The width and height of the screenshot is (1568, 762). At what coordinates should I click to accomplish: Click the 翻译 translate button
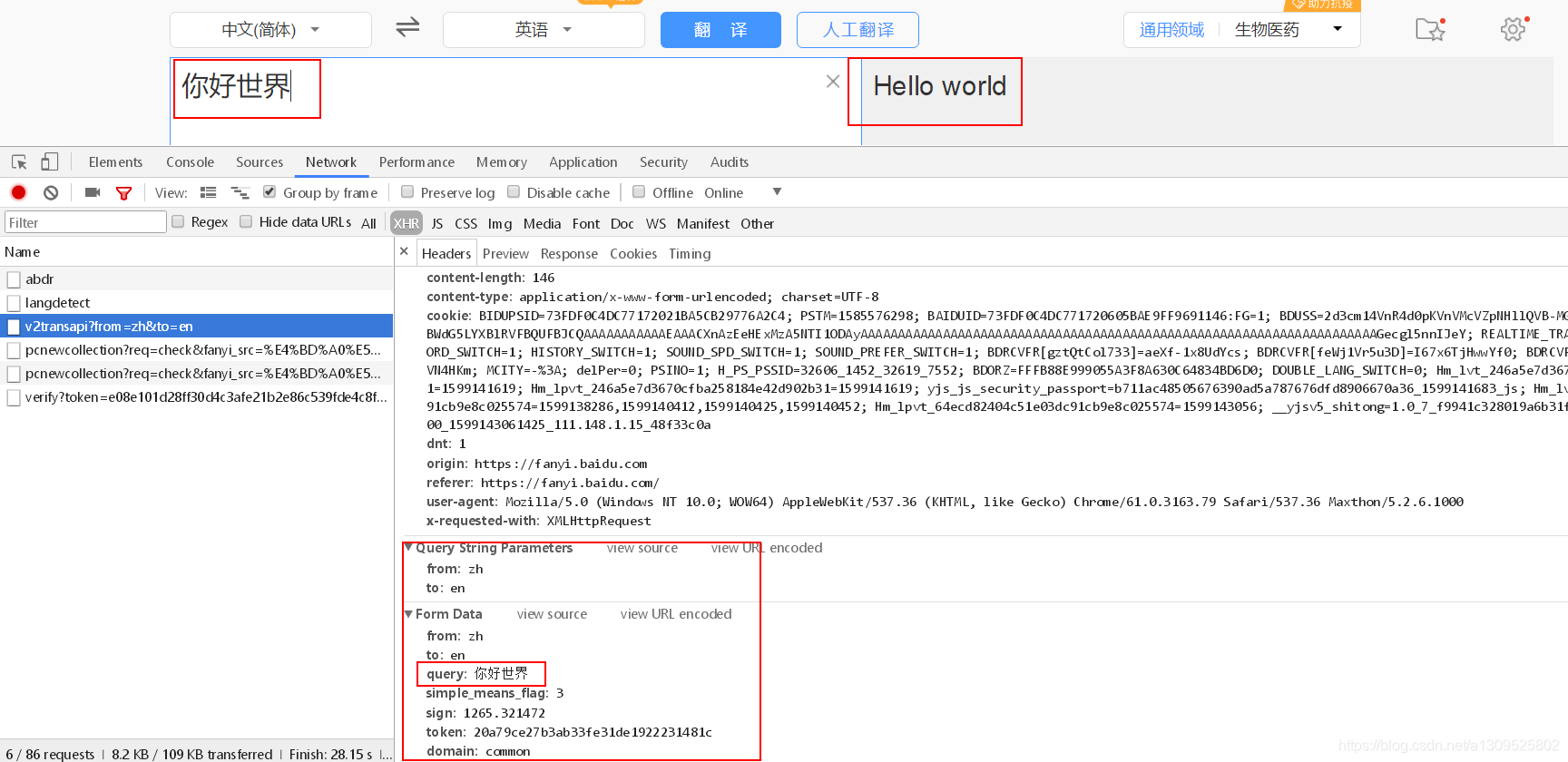(x=720, y=30)
